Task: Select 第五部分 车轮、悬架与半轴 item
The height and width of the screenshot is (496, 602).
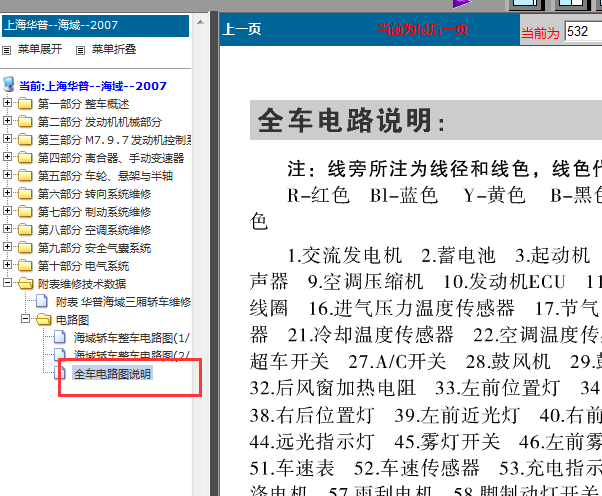Action: coord(105,176)
